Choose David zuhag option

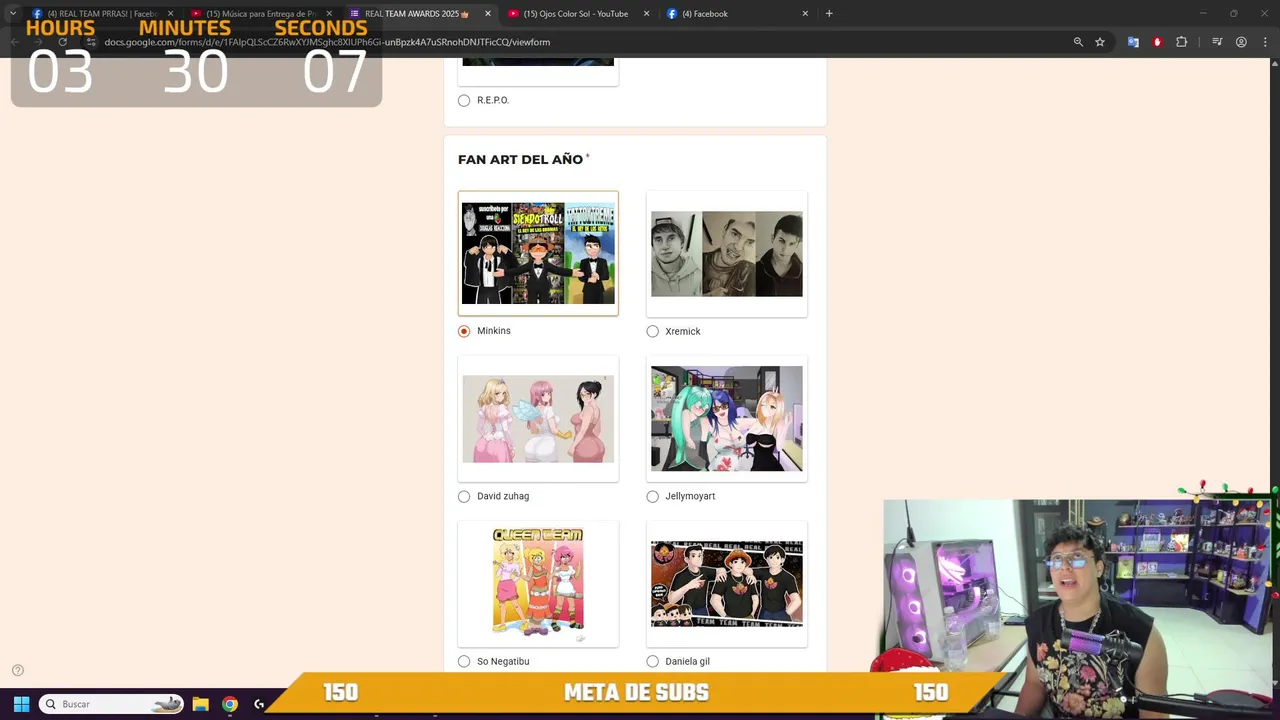464,496
